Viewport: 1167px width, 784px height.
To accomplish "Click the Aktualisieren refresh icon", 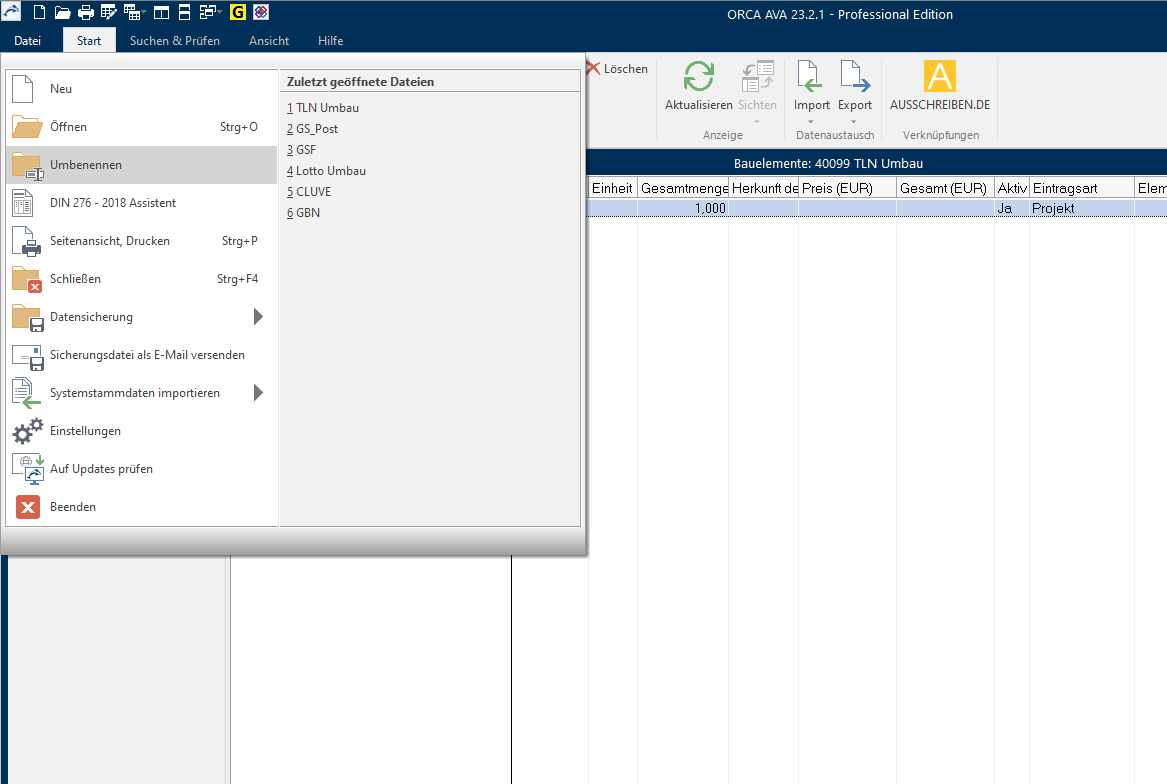I will [x=698, y=78].
